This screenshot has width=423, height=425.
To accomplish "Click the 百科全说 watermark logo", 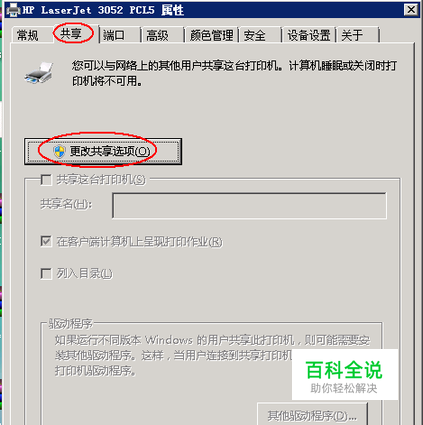I will [x=345, y=375].
